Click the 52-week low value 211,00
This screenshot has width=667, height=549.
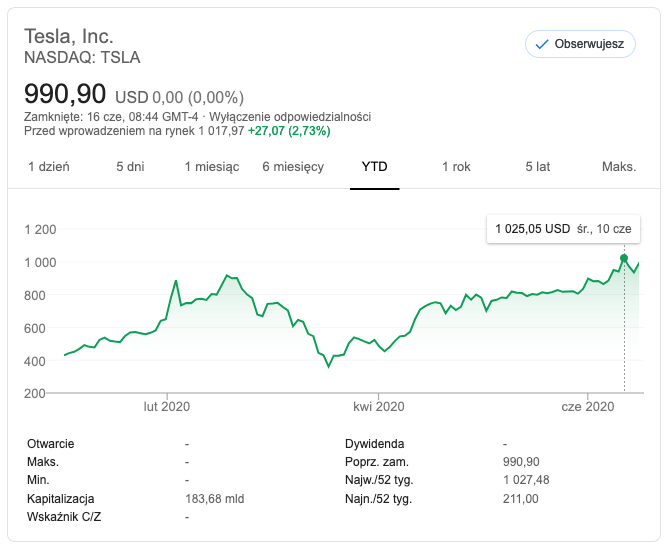point(521,498)
